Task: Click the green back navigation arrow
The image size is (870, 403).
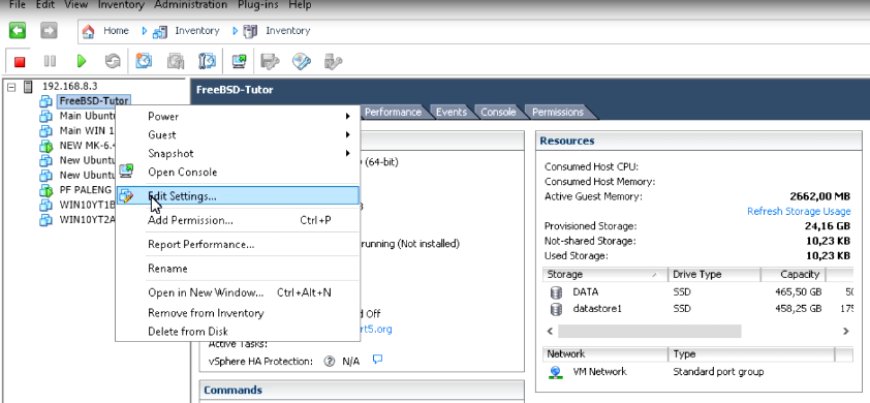Action: (17, 31)
